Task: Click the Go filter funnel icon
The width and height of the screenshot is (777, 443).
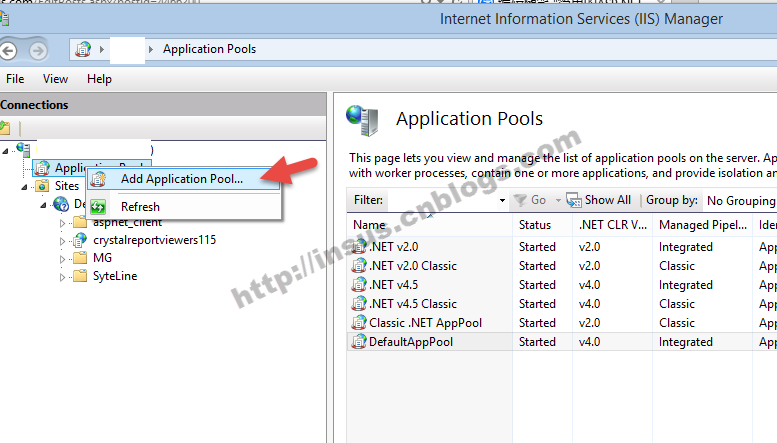Action: (520, 200)
